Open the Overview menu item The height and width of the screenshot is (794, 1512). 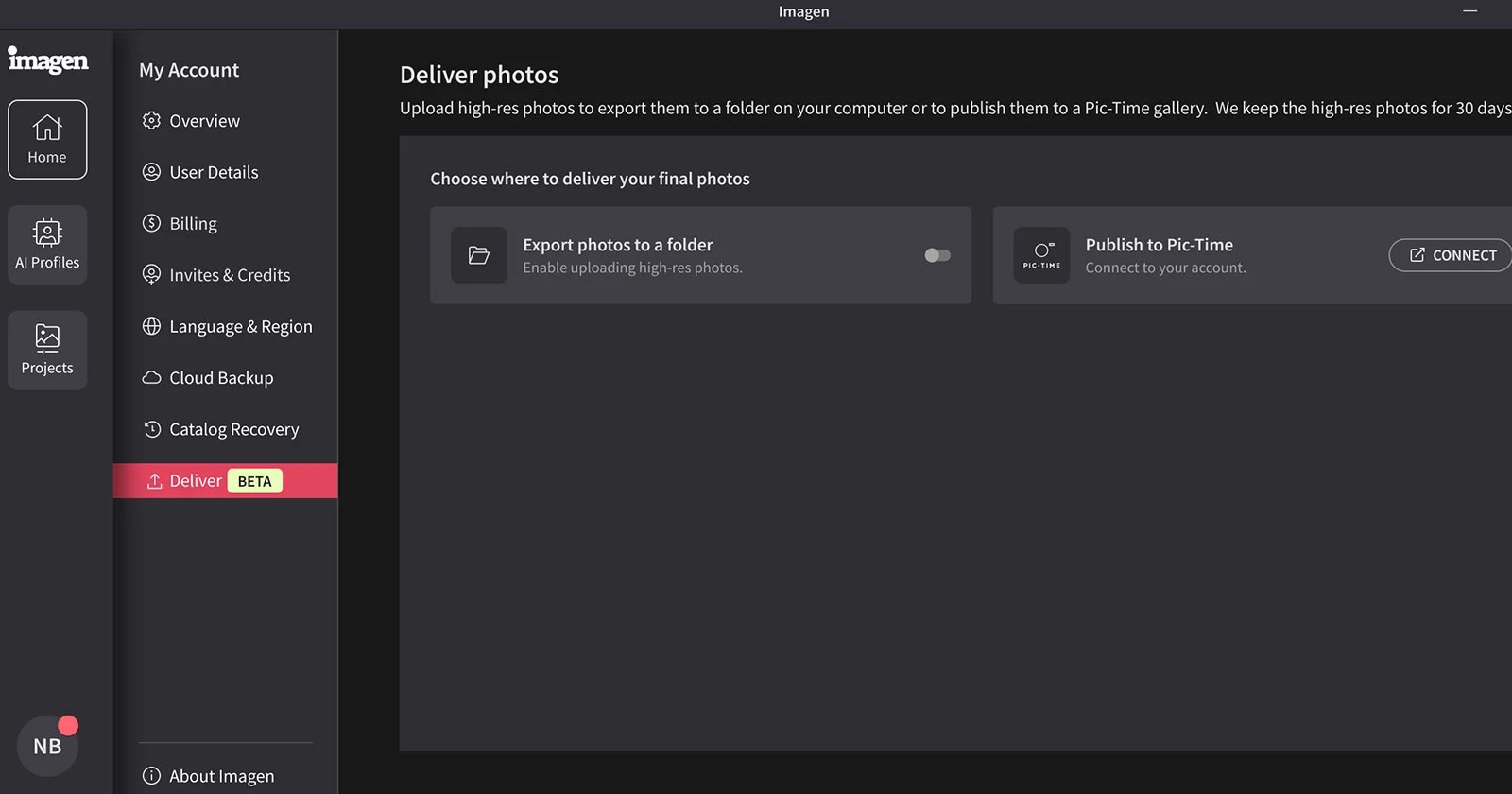tap(225, 121)
